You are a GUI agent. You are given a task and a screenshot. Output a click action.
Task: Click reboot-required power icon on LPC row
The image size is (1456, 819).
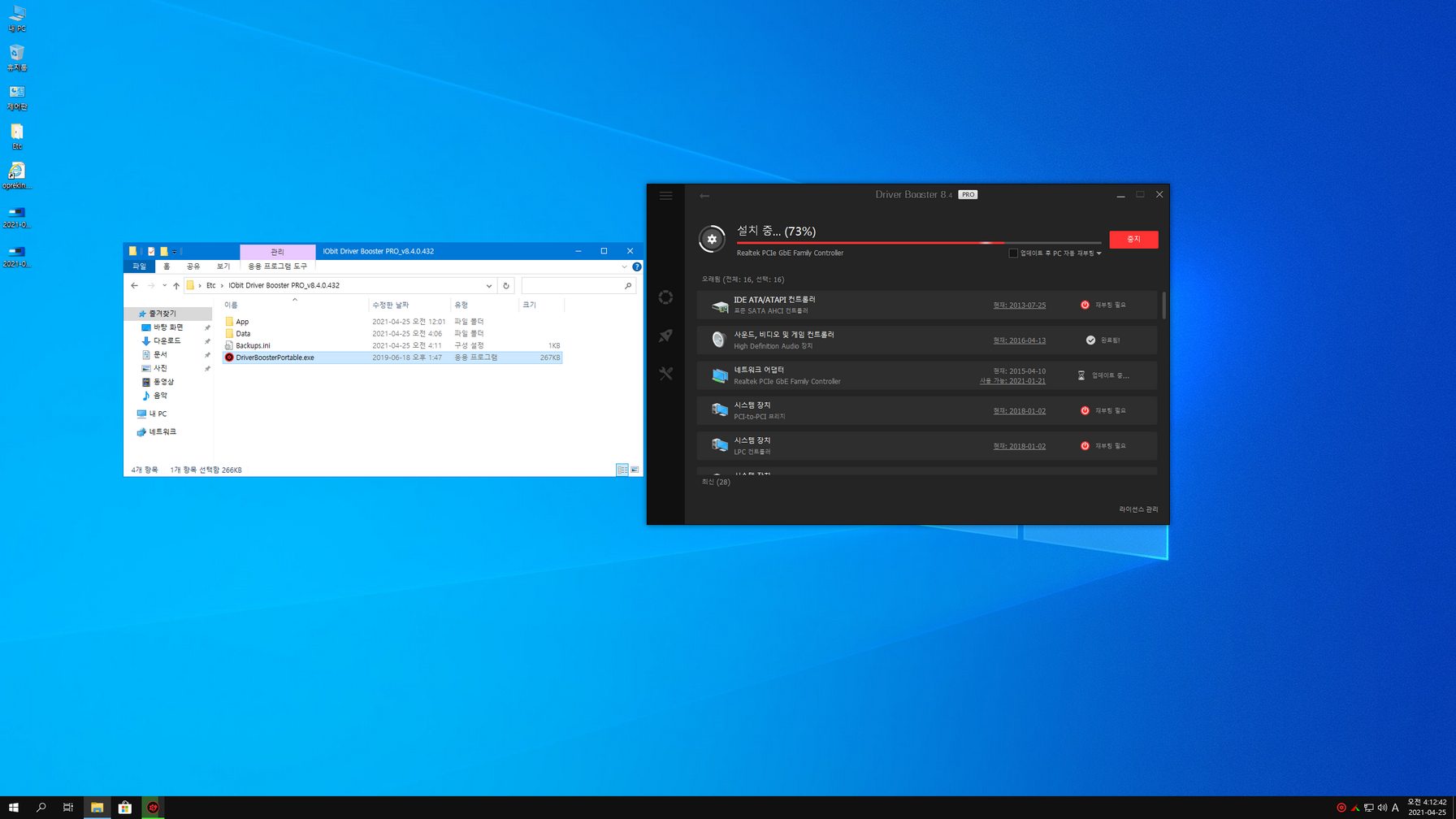click(1085, 445)
